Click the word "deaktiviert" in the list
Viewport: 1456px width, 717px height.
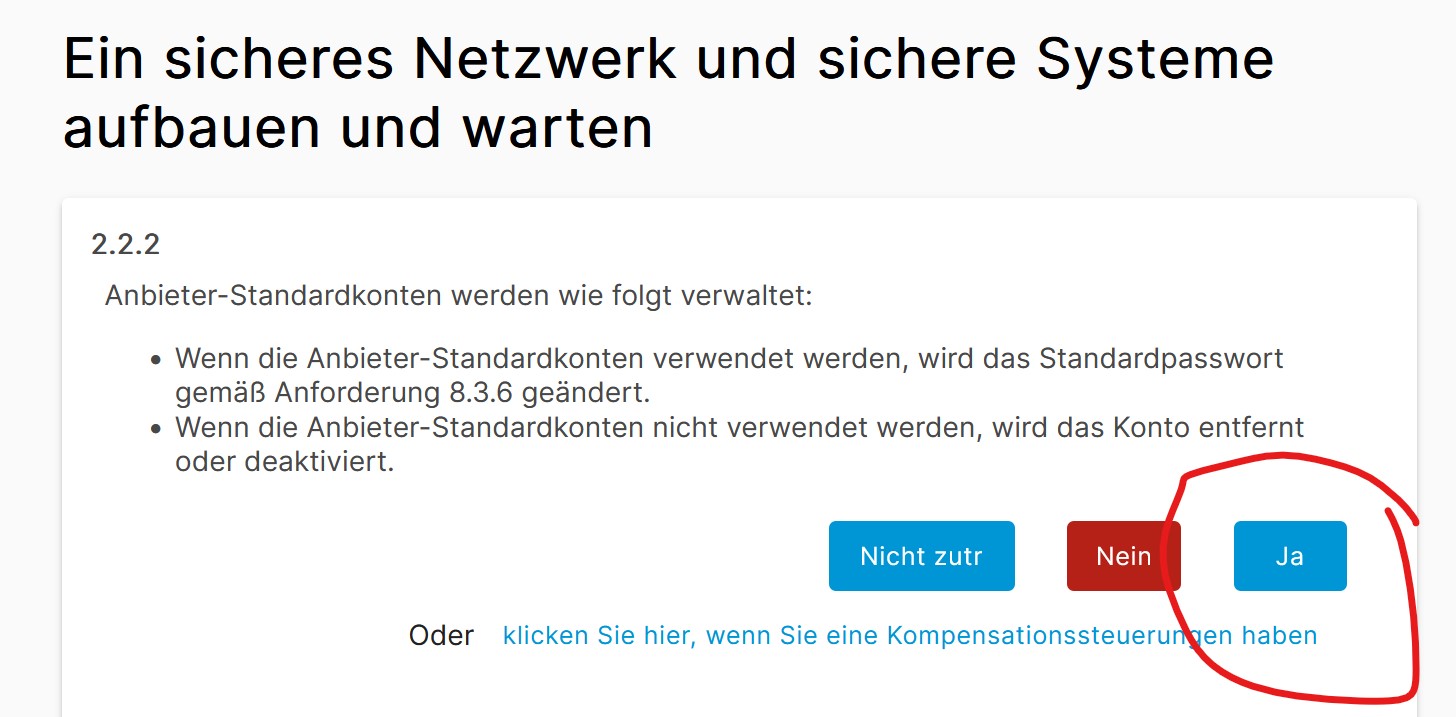327,463
